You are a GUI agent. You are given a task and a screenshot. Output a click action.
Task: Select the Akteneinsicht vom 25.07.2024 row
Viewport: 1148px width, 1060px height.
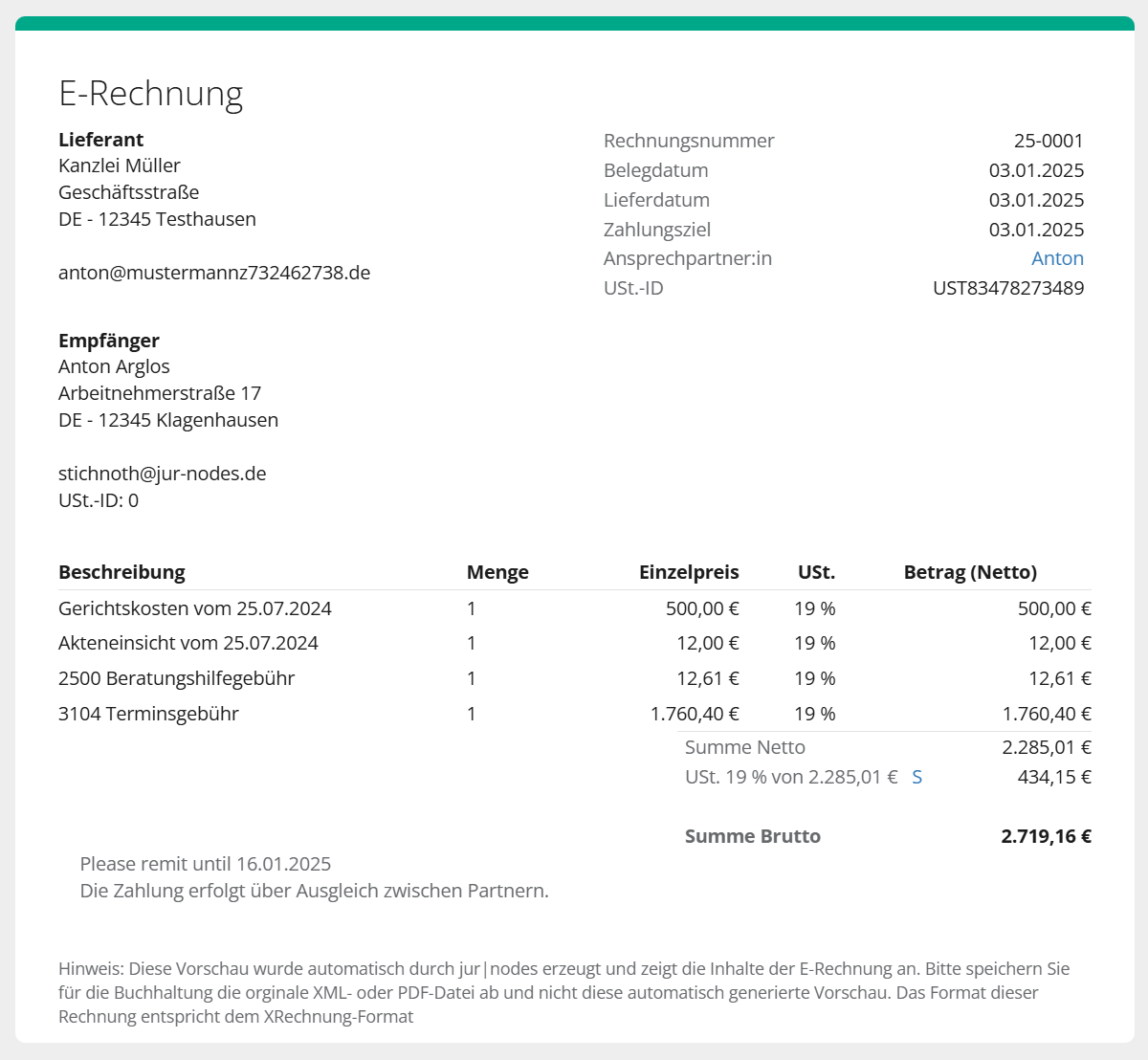188,643
